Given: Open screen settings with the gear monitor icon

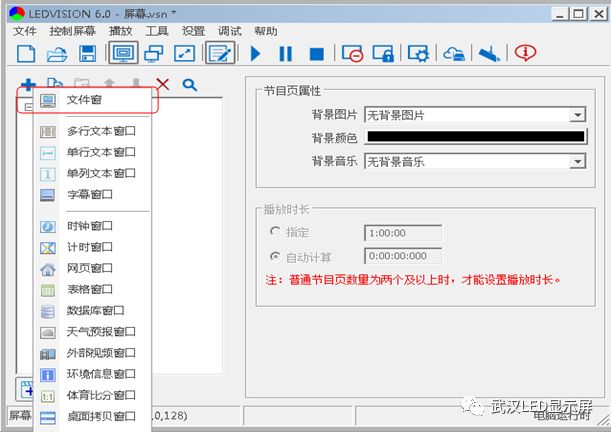Looking at the screenshot, I should point(418,53).
